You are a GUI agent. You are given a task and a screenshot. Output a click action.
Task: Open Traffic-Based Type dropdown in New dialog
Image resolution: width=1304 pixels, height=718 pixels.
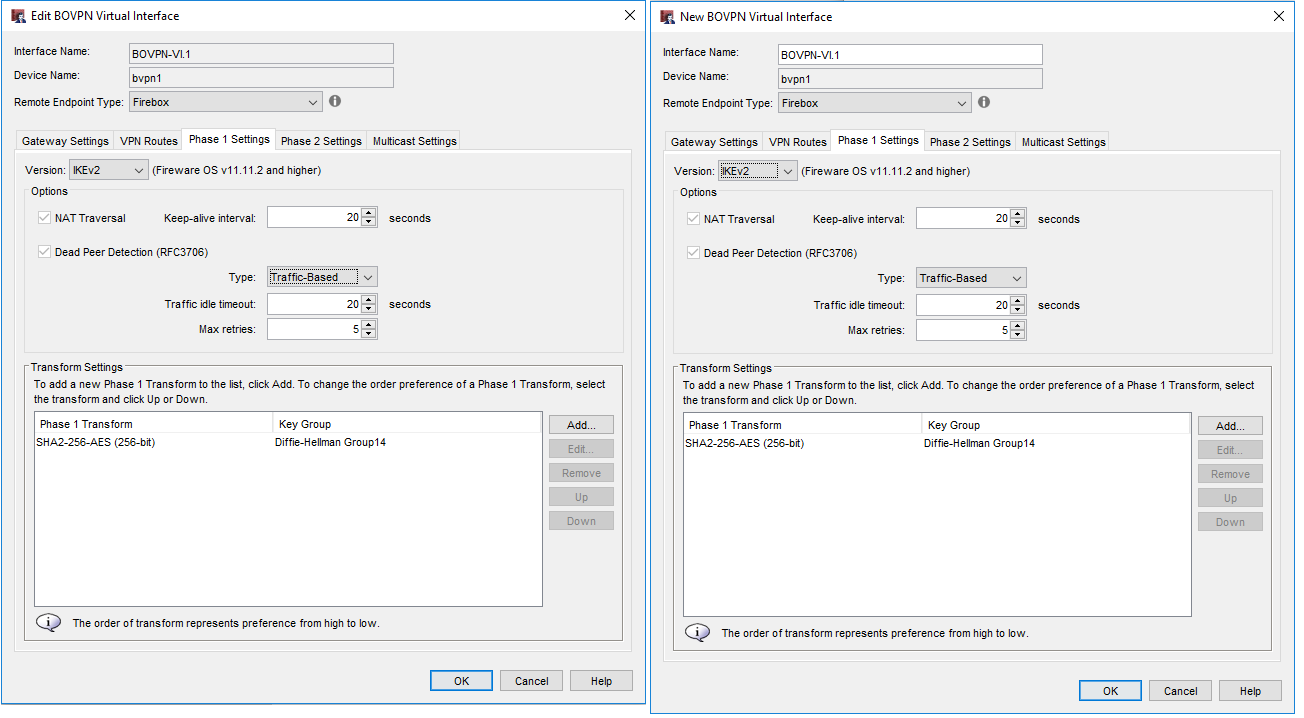coord(971,278)
